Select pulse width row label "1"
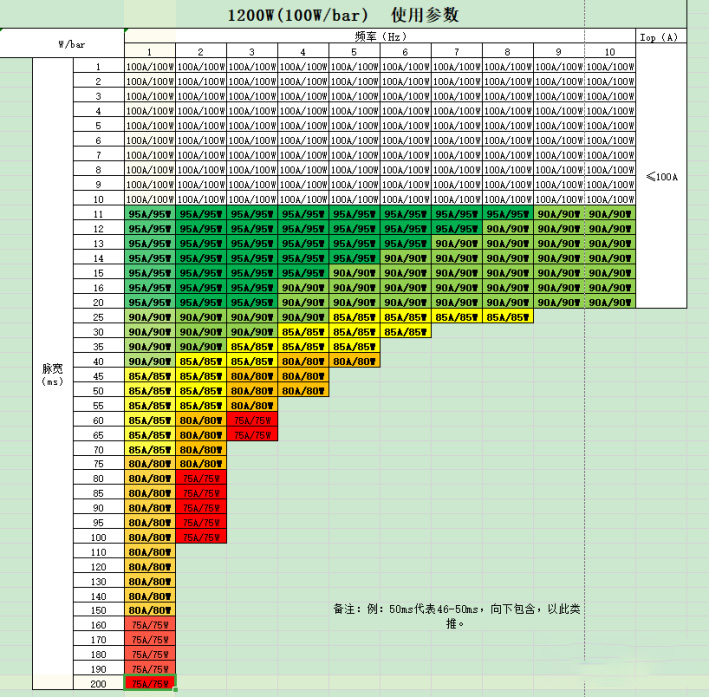Screen dimensions: 709x697 click(x=99, y=66)
